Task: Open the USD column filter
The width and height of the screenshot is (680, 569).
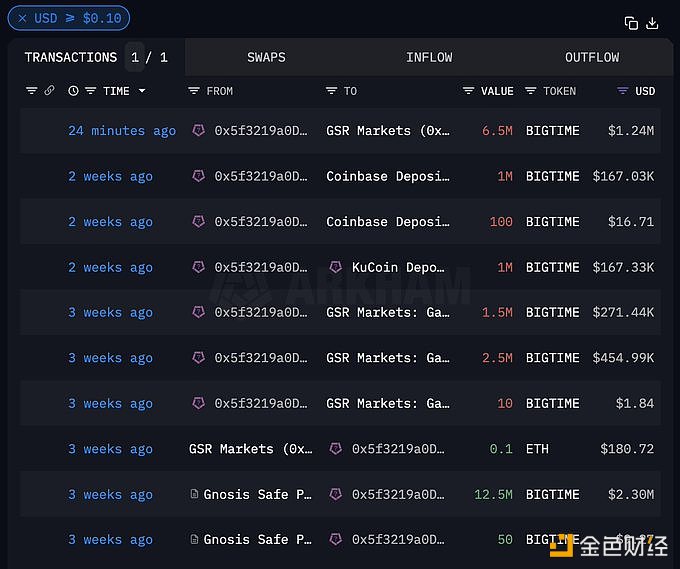Action: (623, 91)
